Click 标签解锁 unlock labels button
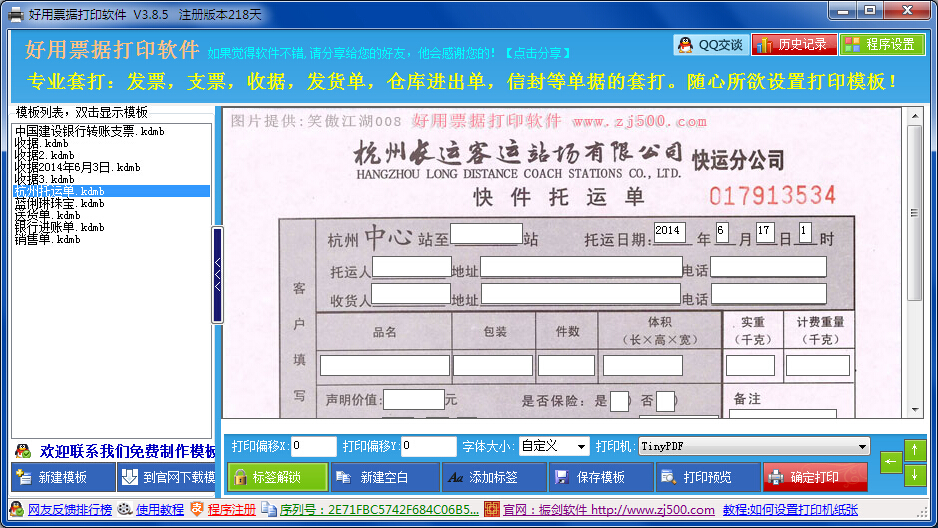Screen dimensions: 938x528 (x=278, y=477)
